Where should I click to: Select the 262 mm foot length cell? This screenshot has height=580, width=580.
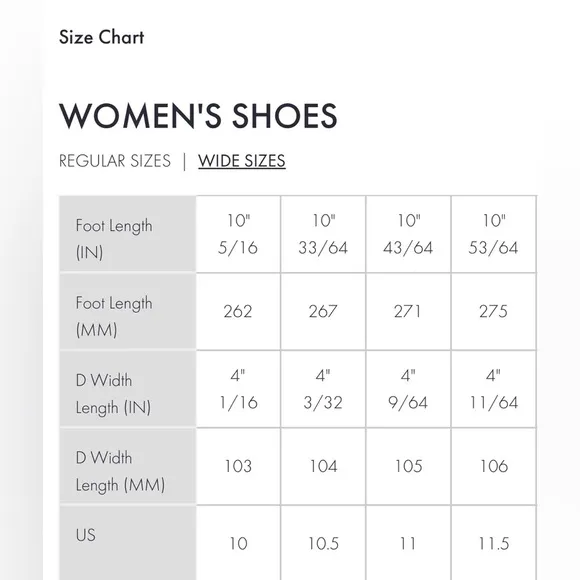238,311
